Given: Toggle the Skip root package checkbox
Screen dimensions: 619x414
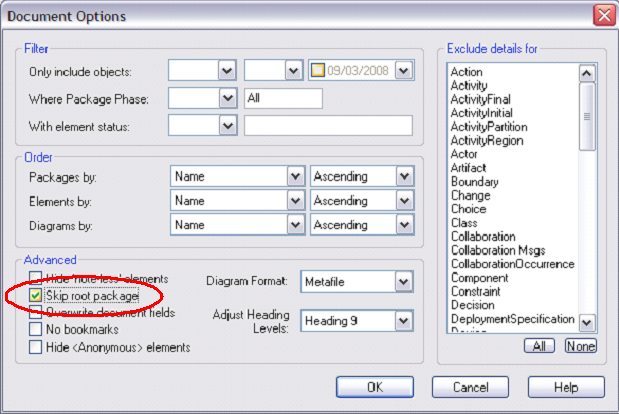Looking at the screenshot, I should [36, 296].
